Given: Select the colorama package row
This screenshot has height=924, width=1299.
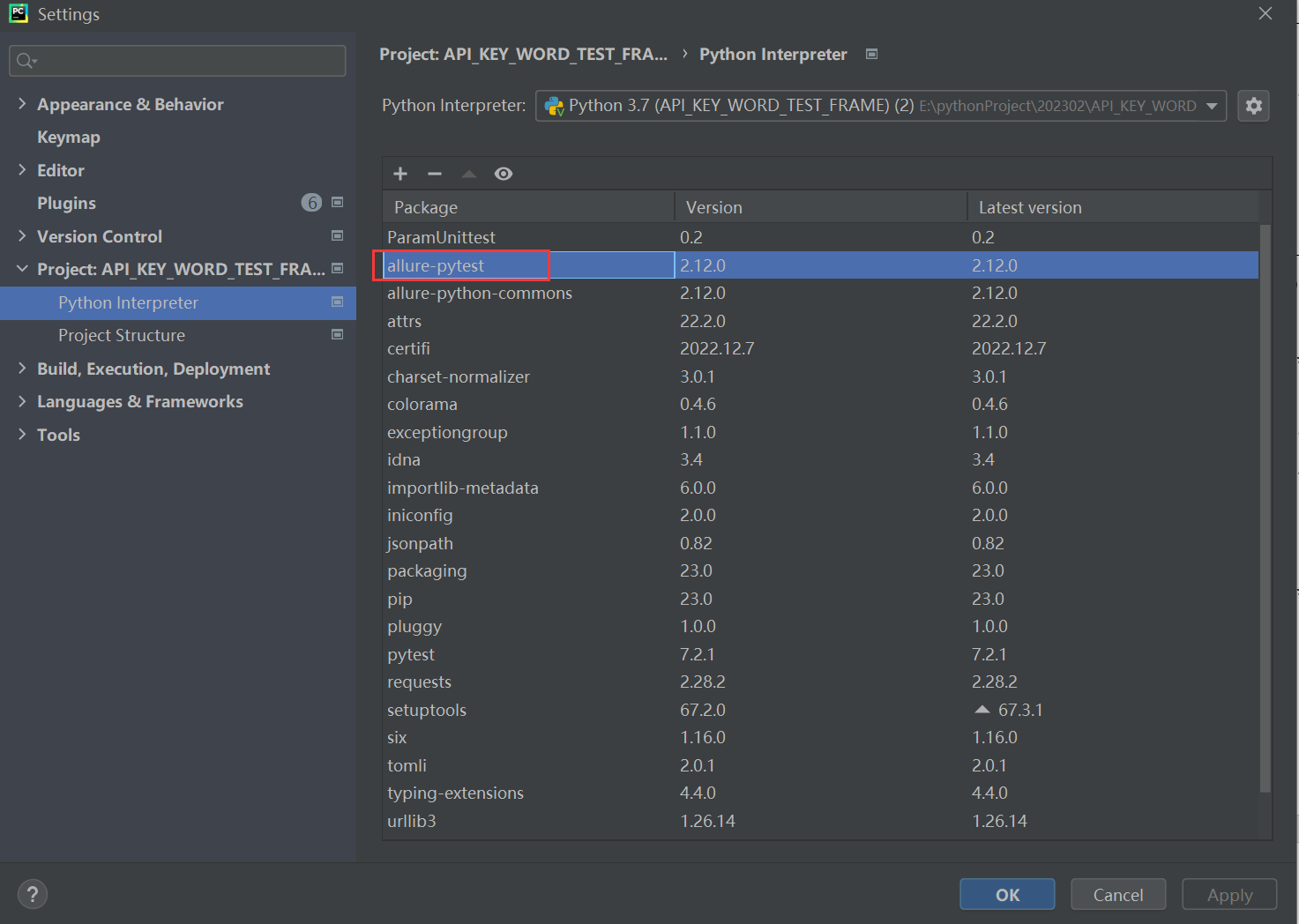Looking at the screenshot, I should [821, 404].
